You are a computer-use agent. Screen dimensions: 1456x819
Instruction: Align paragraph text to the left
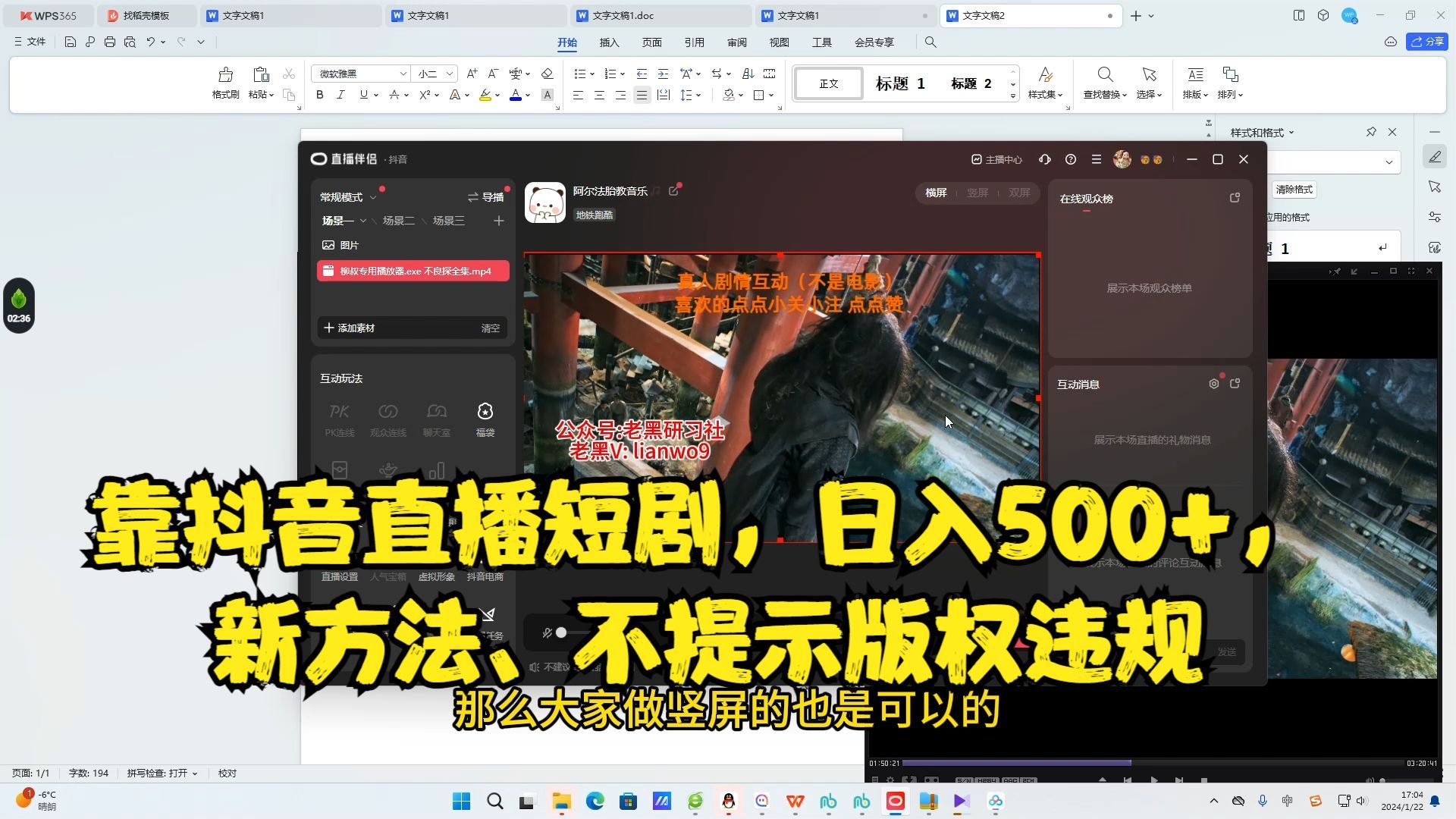(579, 95)
